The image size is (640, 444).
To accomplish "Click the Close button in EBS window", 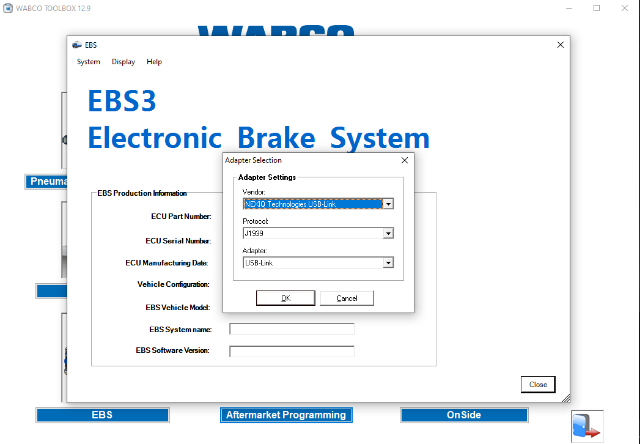I will (538, 384).
